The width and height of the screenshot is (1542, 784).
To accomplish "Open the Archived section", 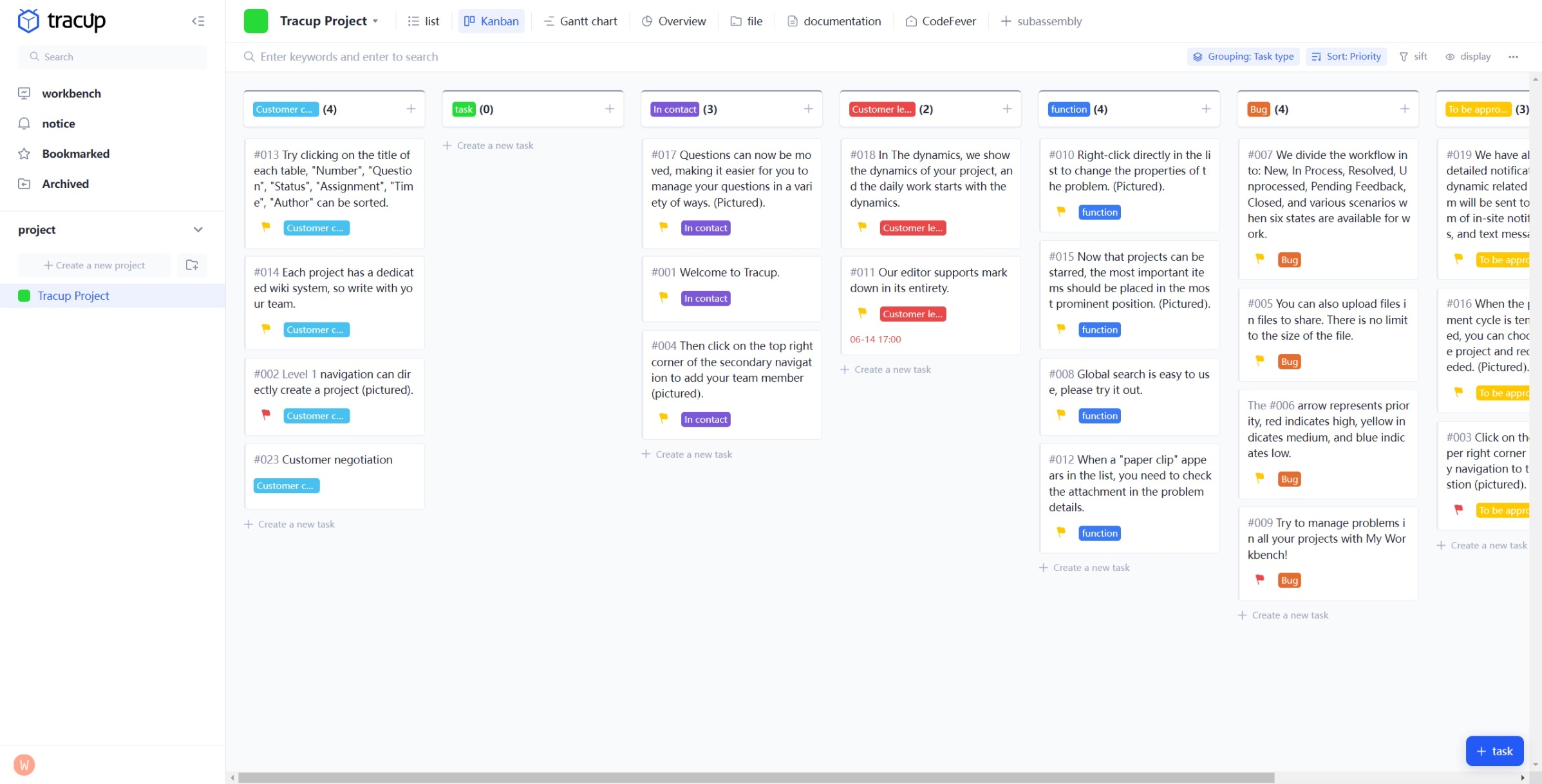I will 65,184.
